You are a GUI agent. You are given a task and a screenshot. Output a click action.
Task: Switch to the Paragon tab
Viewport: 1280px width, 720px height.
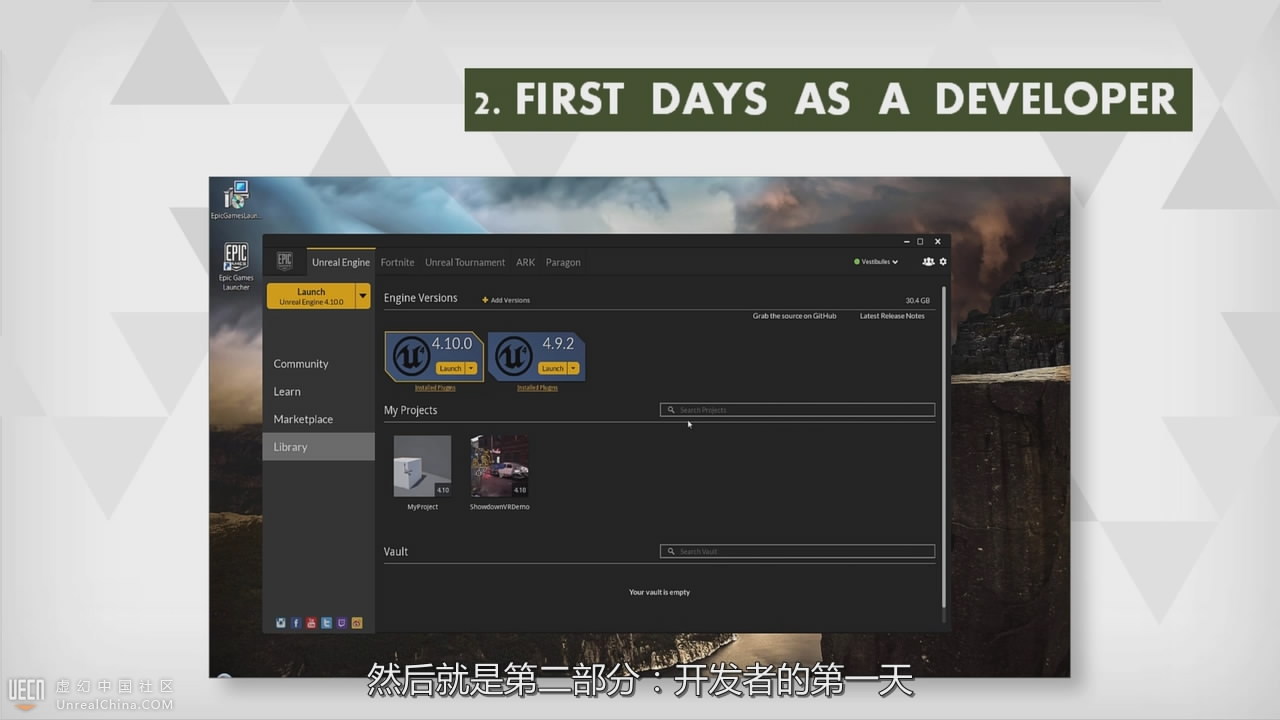tap(563, 262)
